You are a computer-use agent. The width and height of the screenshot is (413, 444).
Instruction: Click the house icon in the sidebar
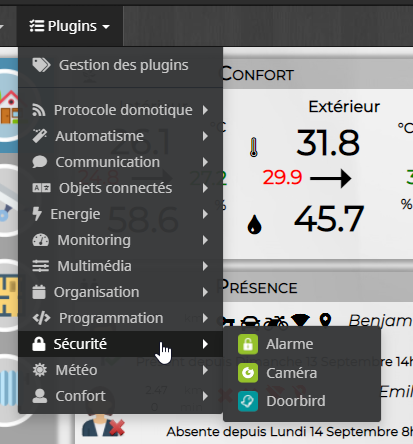(9, 106)
